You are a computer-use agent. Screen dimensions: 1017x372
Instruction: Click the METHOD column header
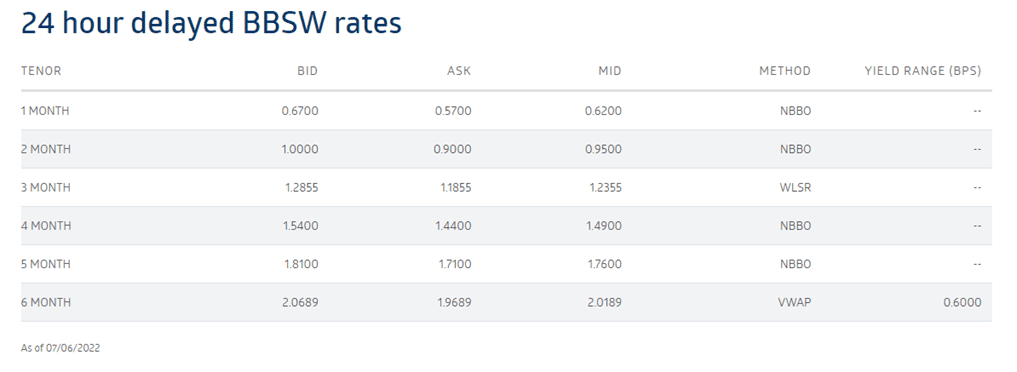785,71
